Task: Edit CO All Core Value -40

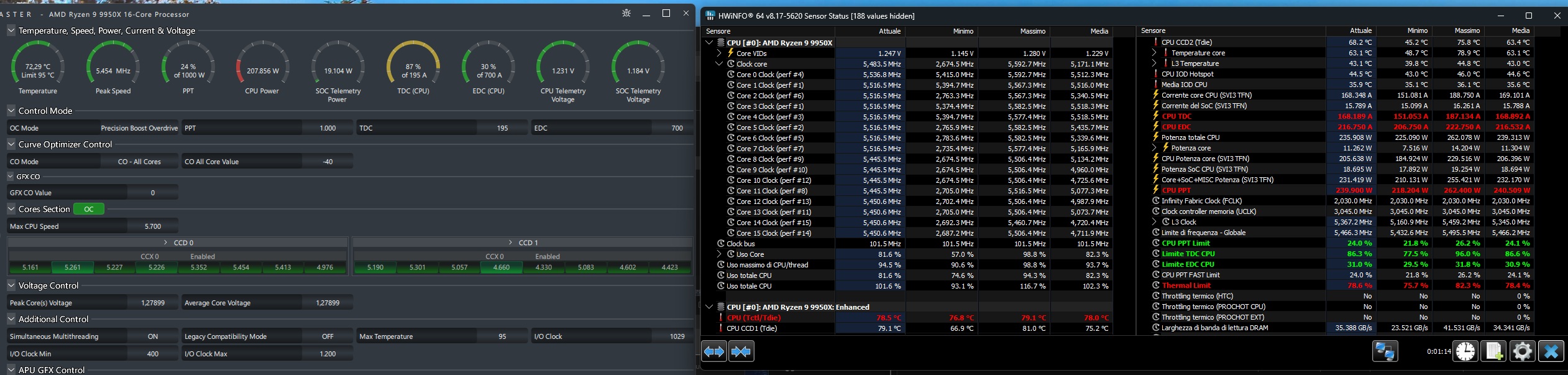Action: click(x=328, y=162)
